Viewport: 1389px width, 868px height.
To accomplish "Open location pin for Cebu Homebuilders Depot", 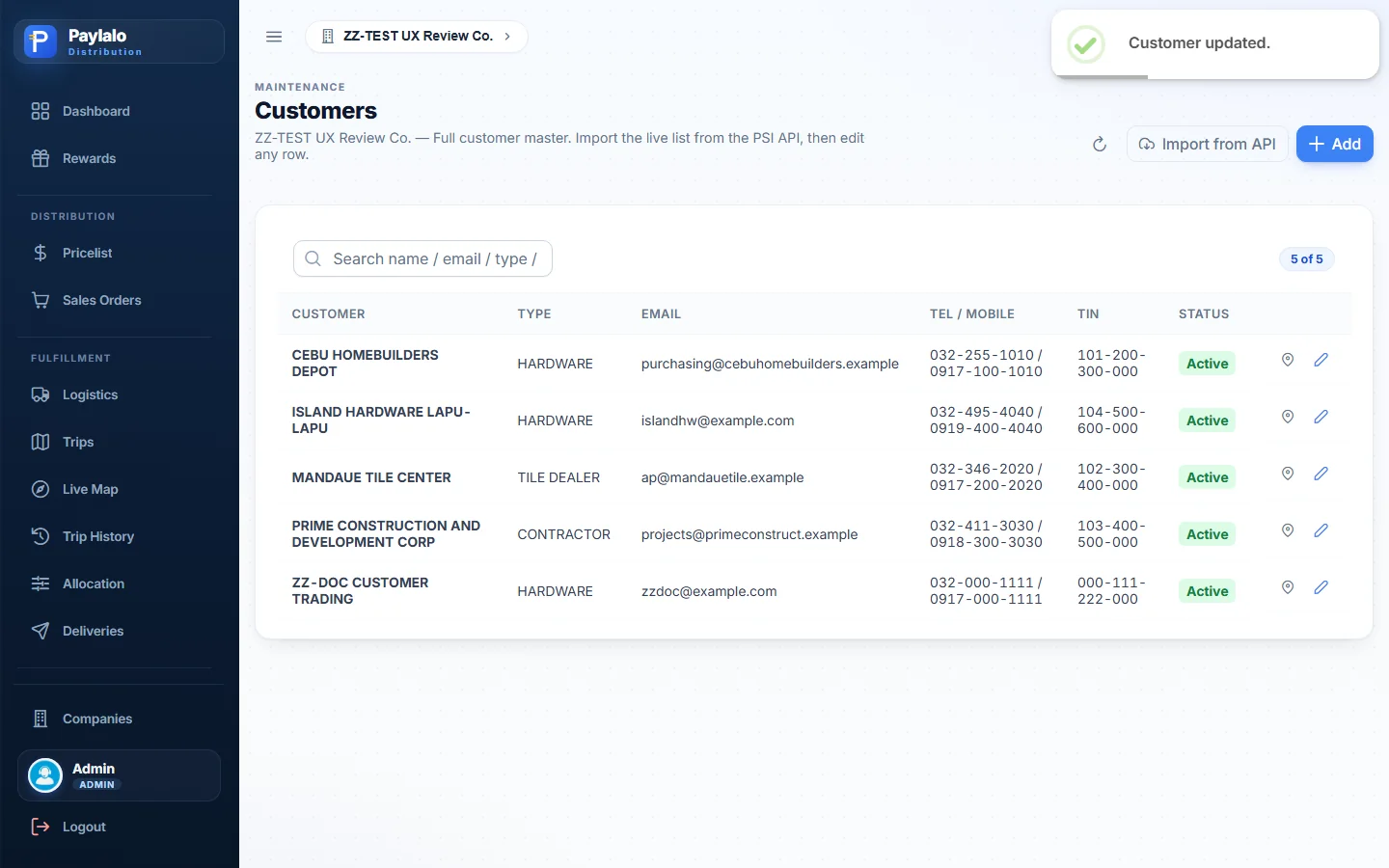I will pyautogui.click(x=1287, y=360).
